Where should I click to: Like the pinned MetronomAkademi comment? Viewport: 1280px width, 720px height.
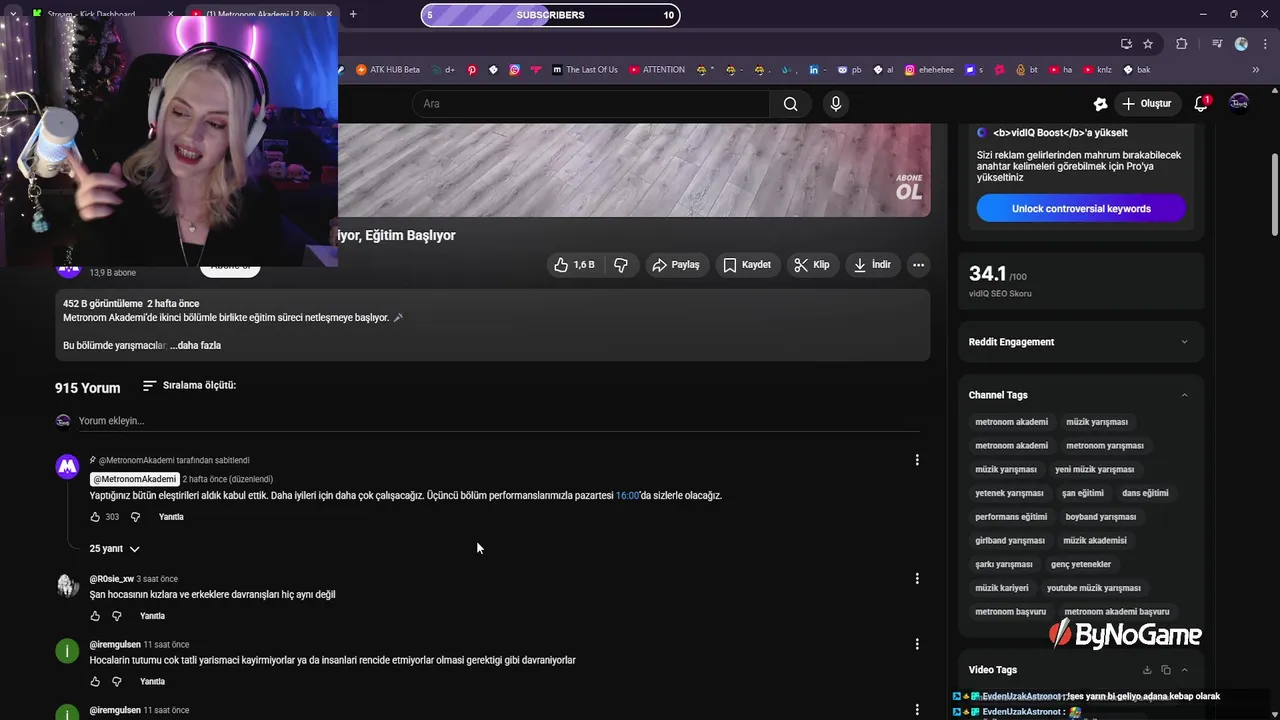[95, 517]
